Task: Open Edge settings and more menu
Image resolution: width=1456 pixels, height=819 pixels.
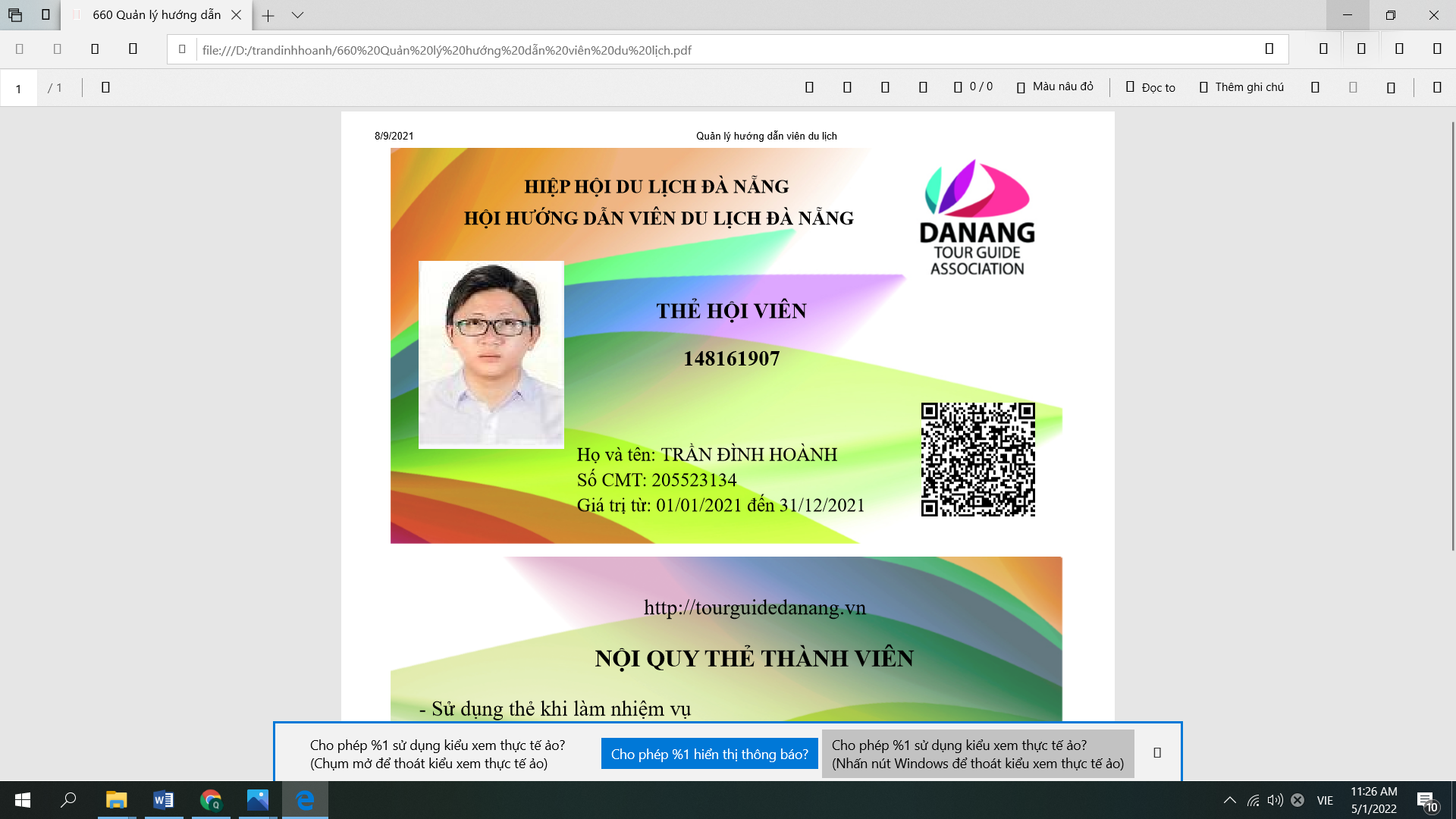Action: tap(1437, 49)
